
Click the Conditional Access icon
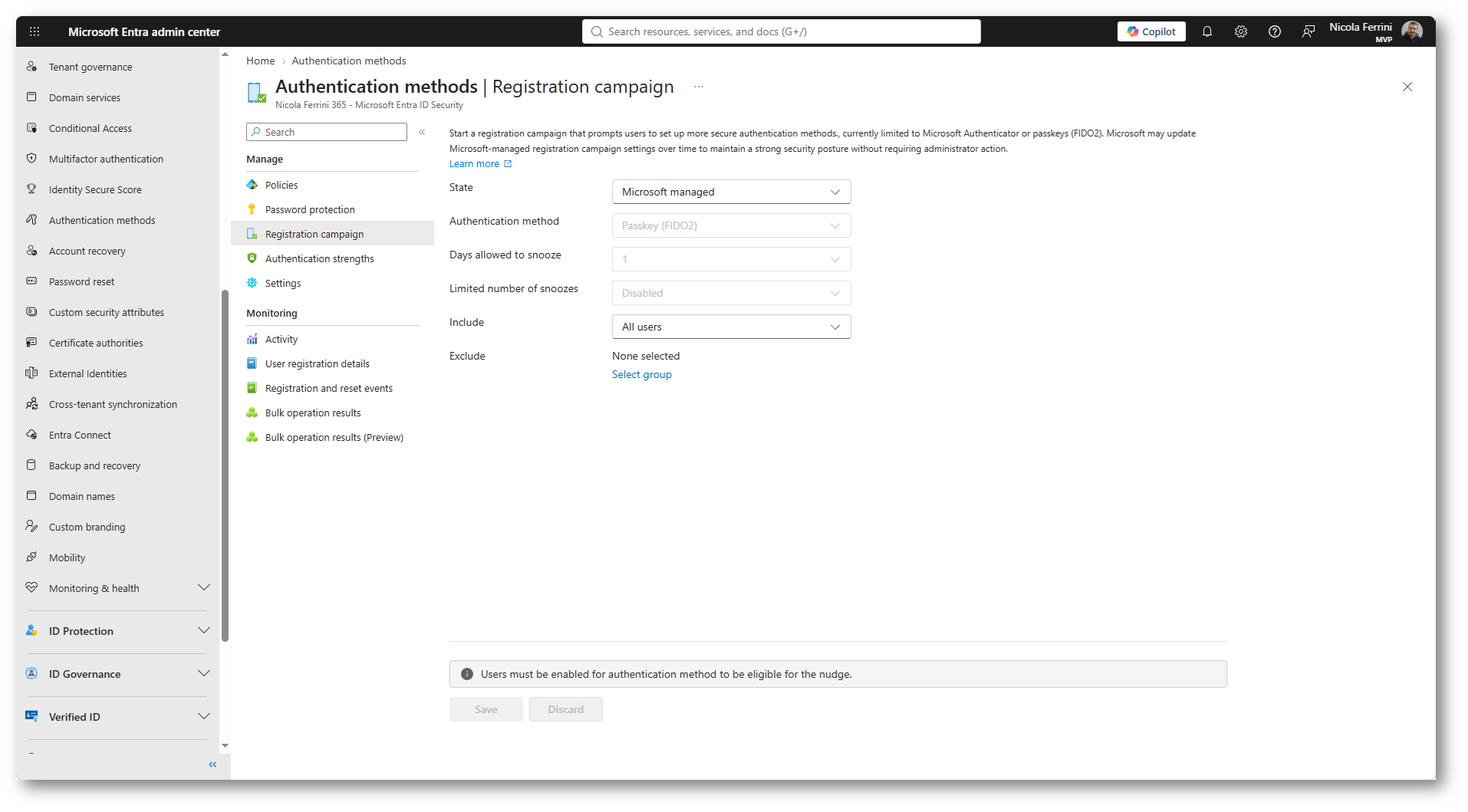[x=31, y=128]
